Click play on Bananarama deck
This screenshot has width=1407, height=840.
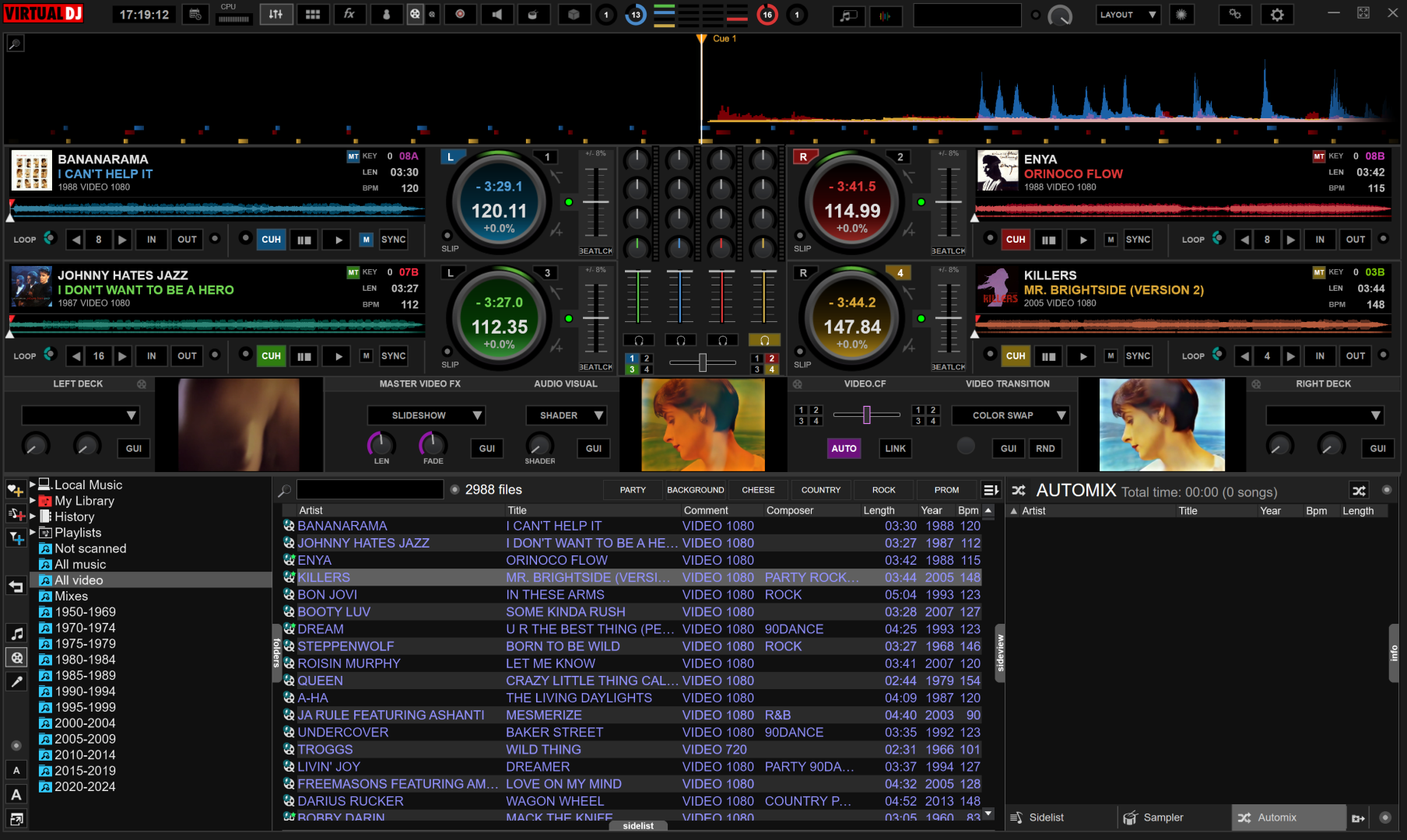point(338,240)
